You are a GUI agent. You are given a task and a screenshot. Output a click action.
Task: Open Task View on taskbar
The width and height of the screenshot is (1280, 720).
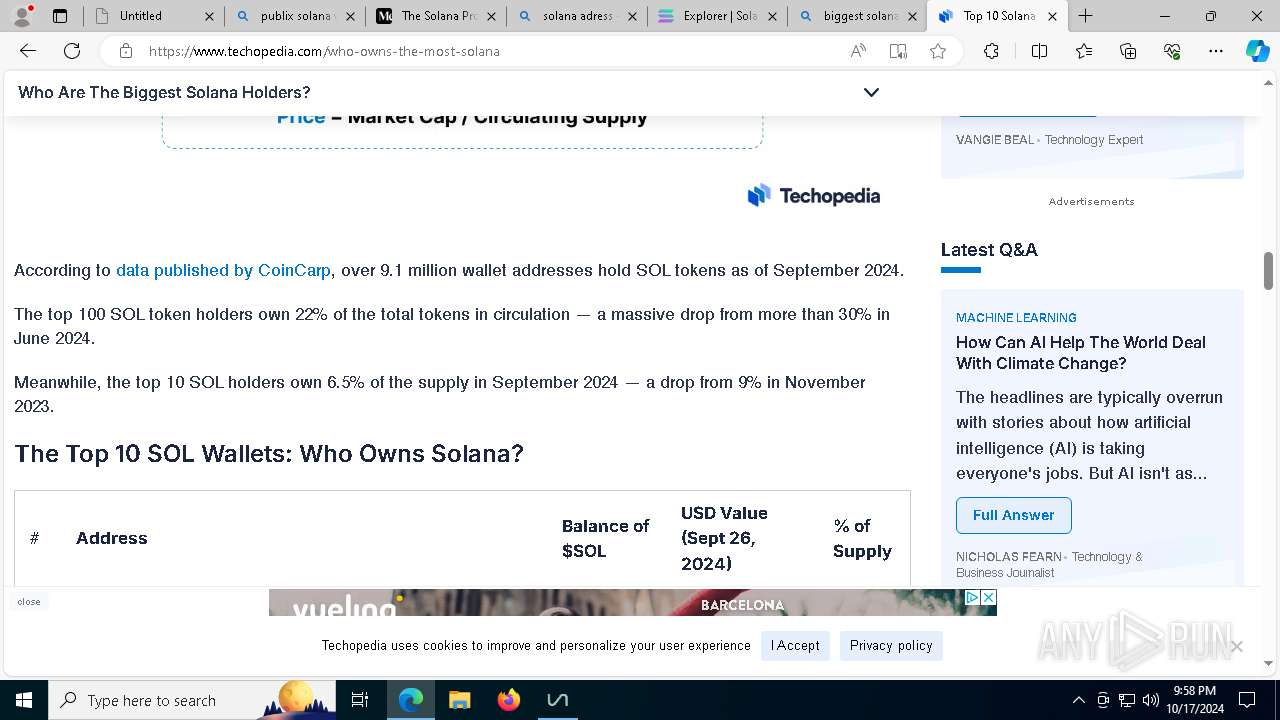click(360, 700)
